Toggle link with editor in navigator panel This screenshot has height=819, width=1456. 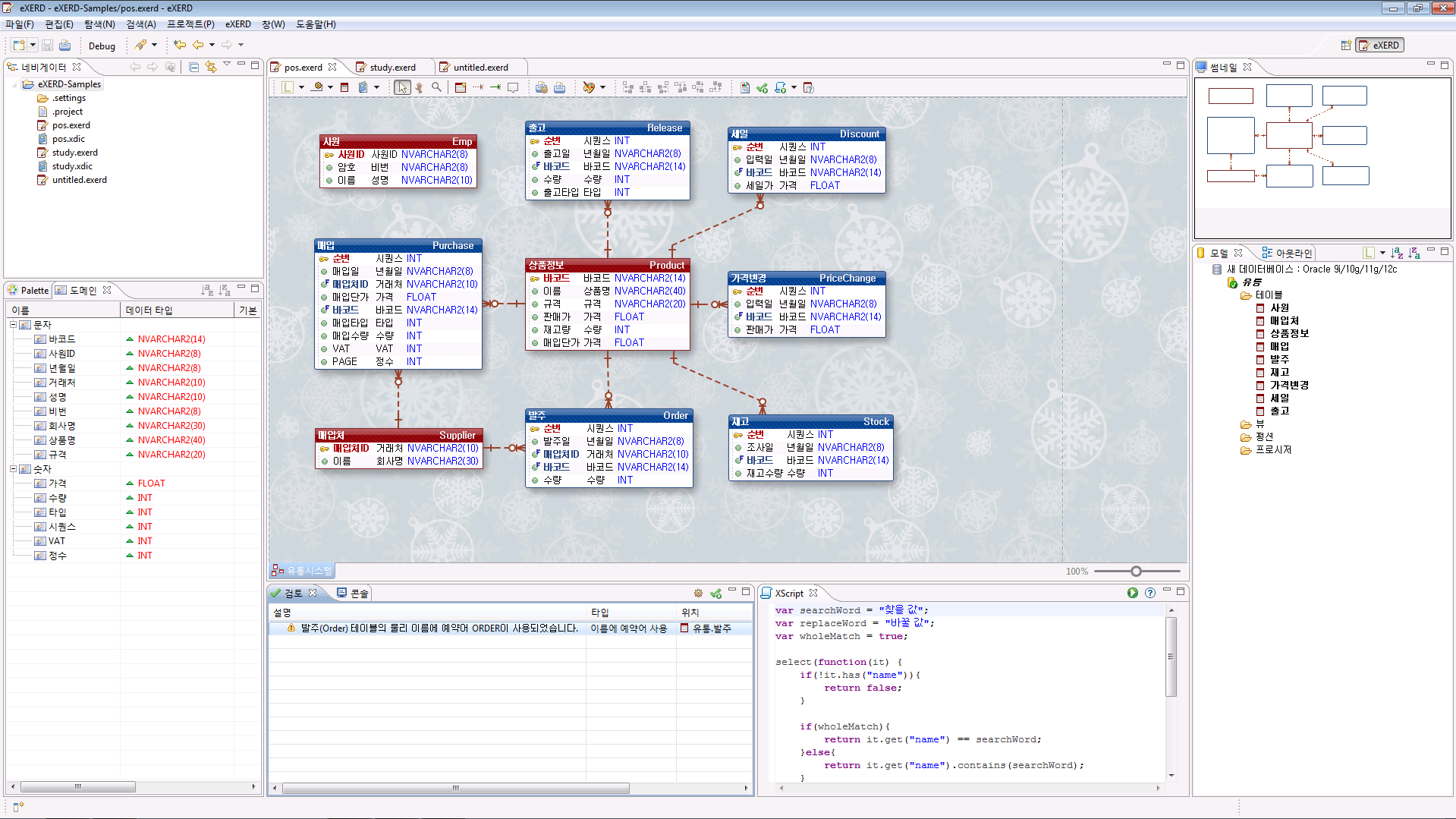click(x=211, y=68)
